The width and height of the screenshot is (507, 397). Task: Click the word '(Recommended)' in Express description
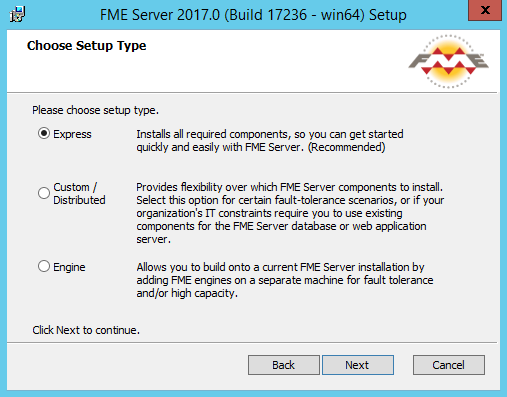(x=346, y=147)
